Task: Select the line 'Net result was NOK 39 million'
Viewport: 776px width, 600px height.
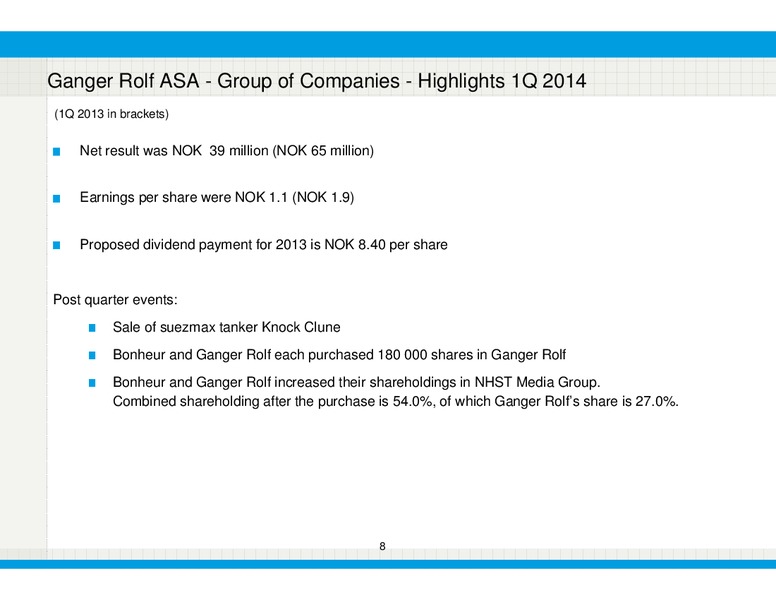Action: click(227, 150)
